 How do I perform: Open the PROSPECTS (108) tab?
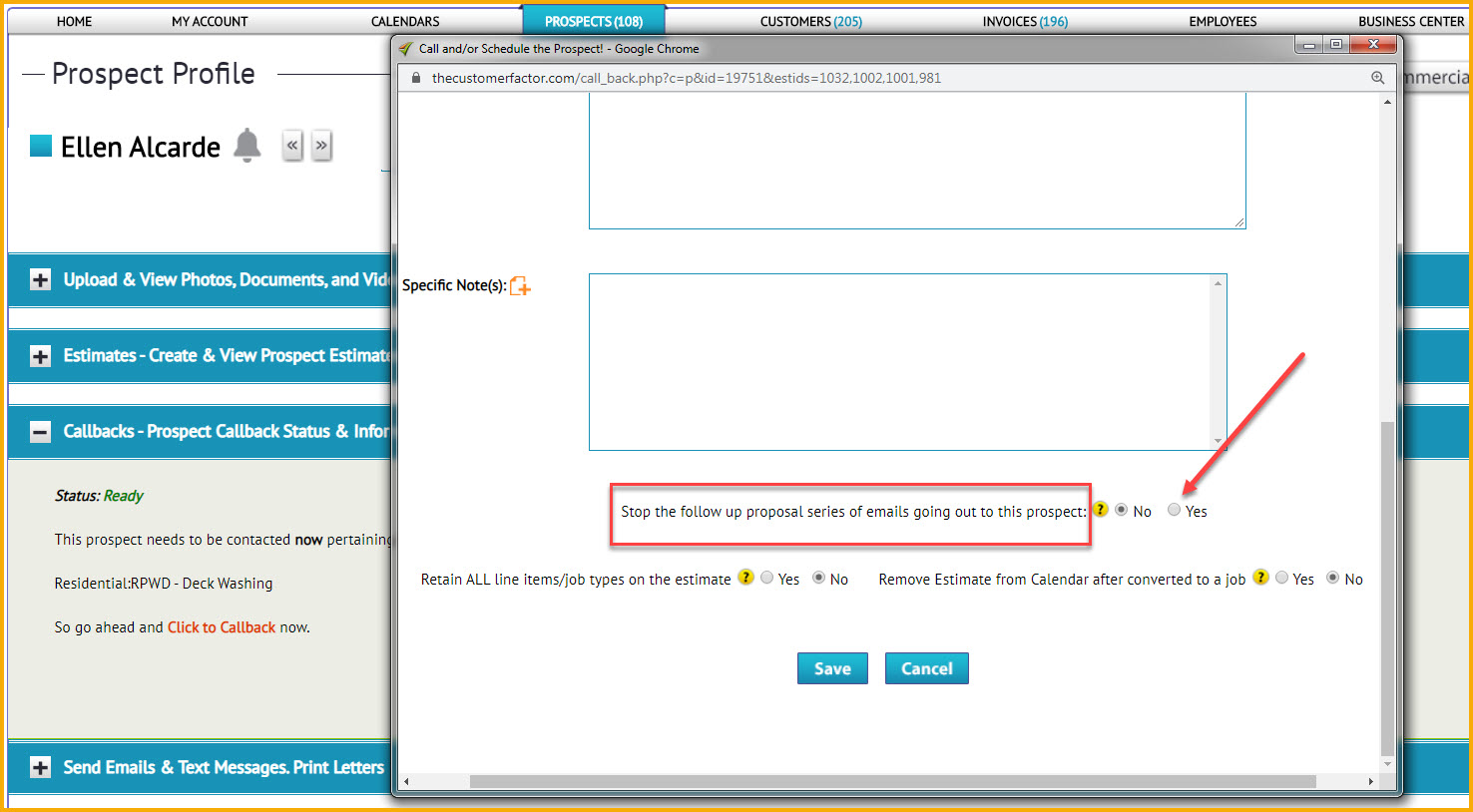594,21
